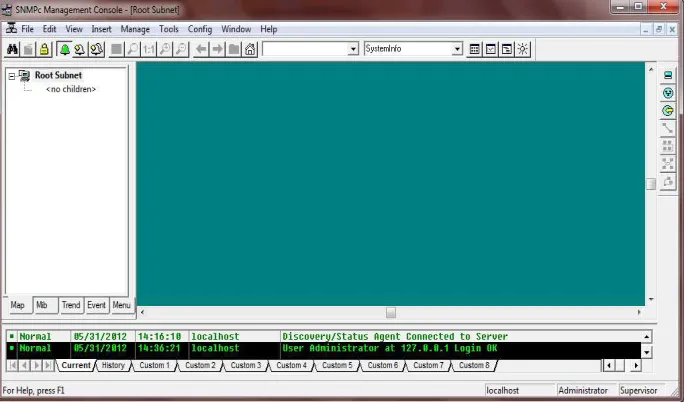The width and height of the screenshot is (686, 402).
Task: Switch to the Mib tab
Action: (x=46, y=305)
